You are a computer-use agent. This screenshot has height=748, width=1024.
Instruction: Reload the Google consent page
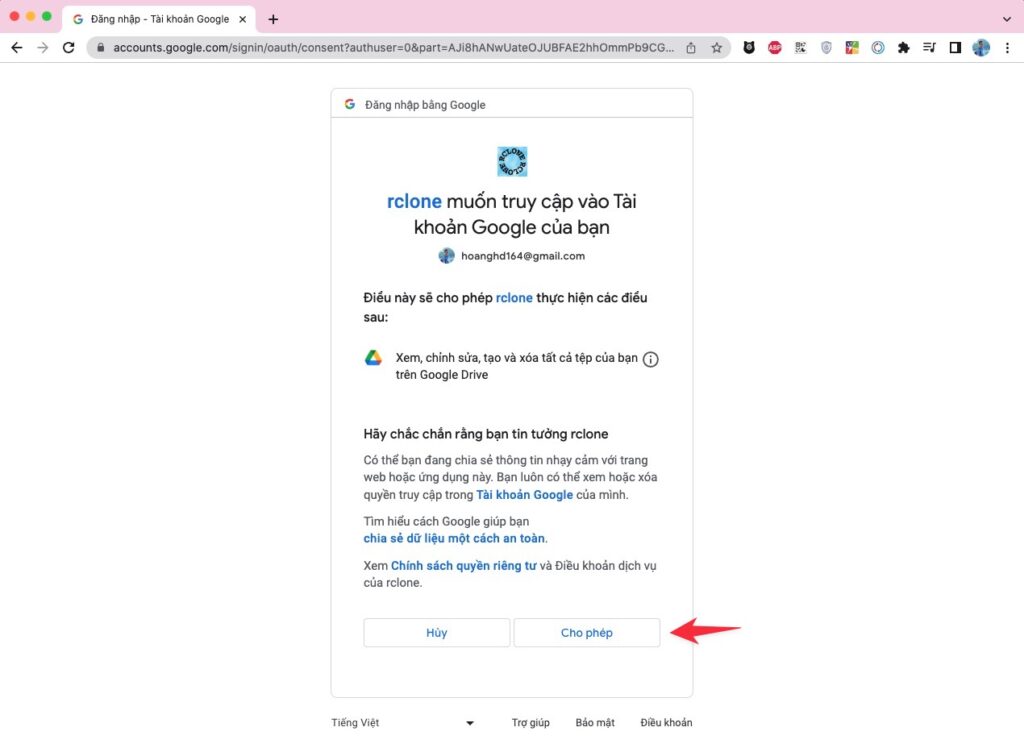click(69, 48)
